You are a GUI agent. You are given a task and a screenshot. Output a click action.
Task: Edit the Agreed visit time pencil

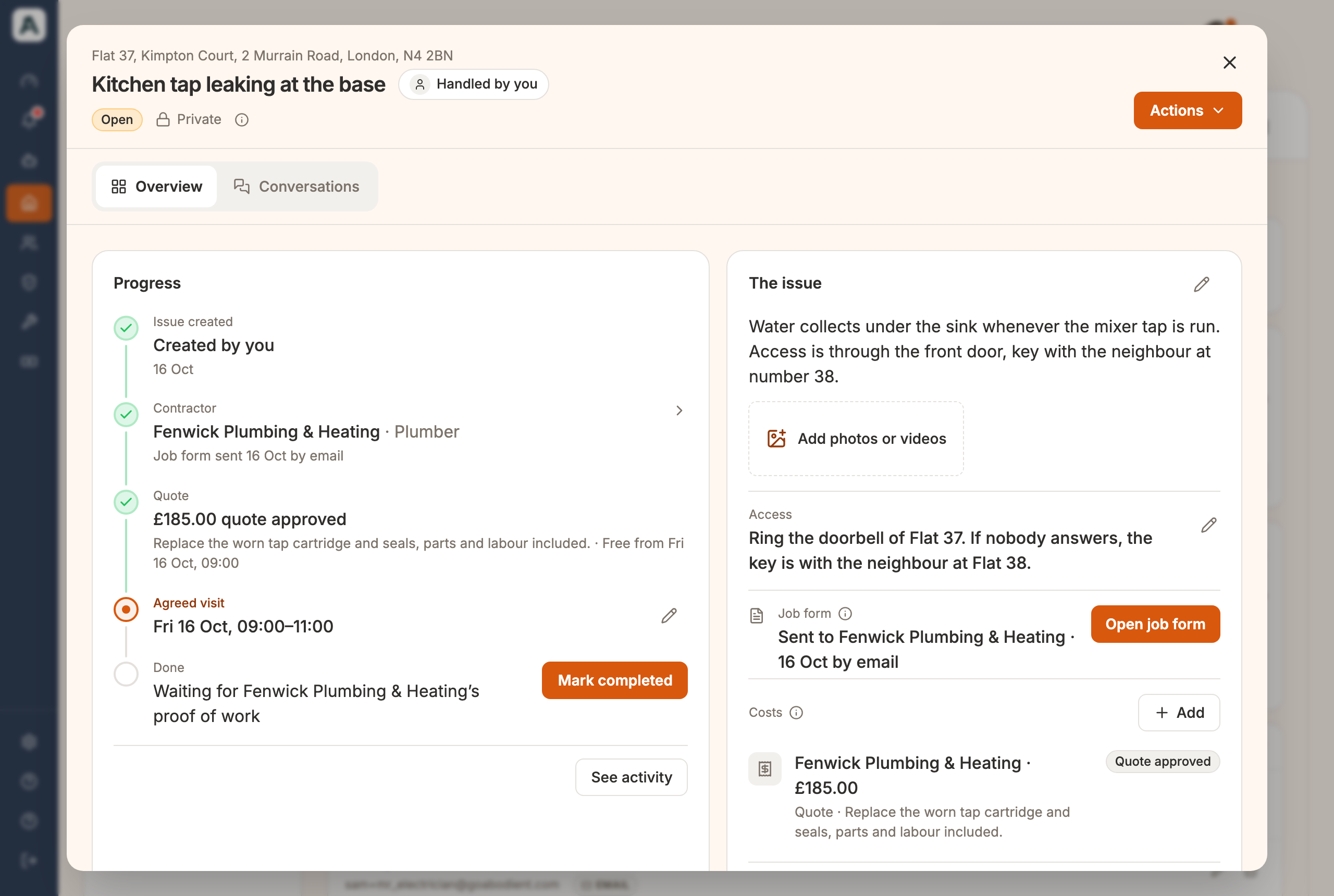tap(669, 615)
